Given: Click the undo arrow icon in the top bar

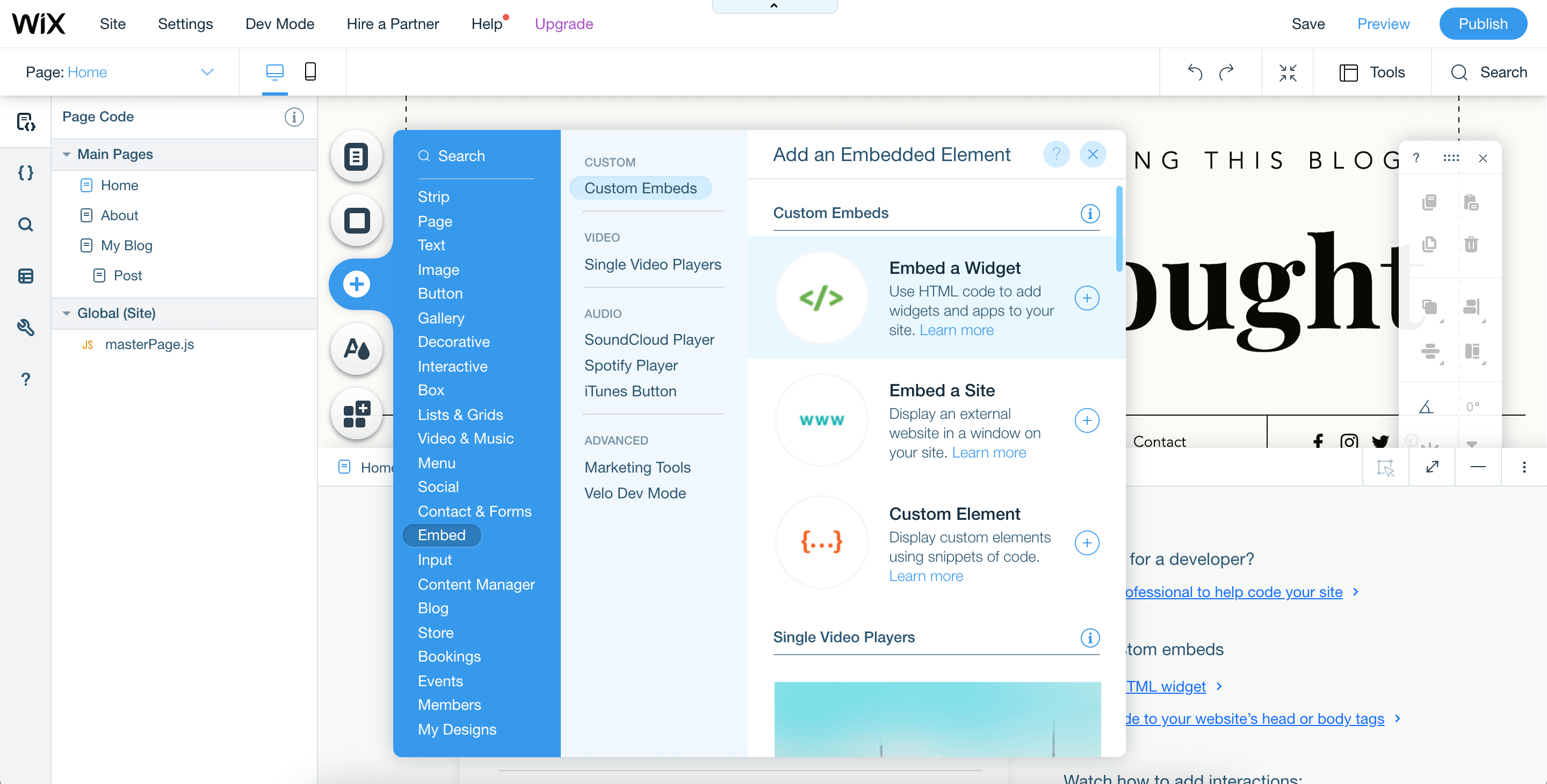Looking at the screenshot, I should click(1195, 72).
